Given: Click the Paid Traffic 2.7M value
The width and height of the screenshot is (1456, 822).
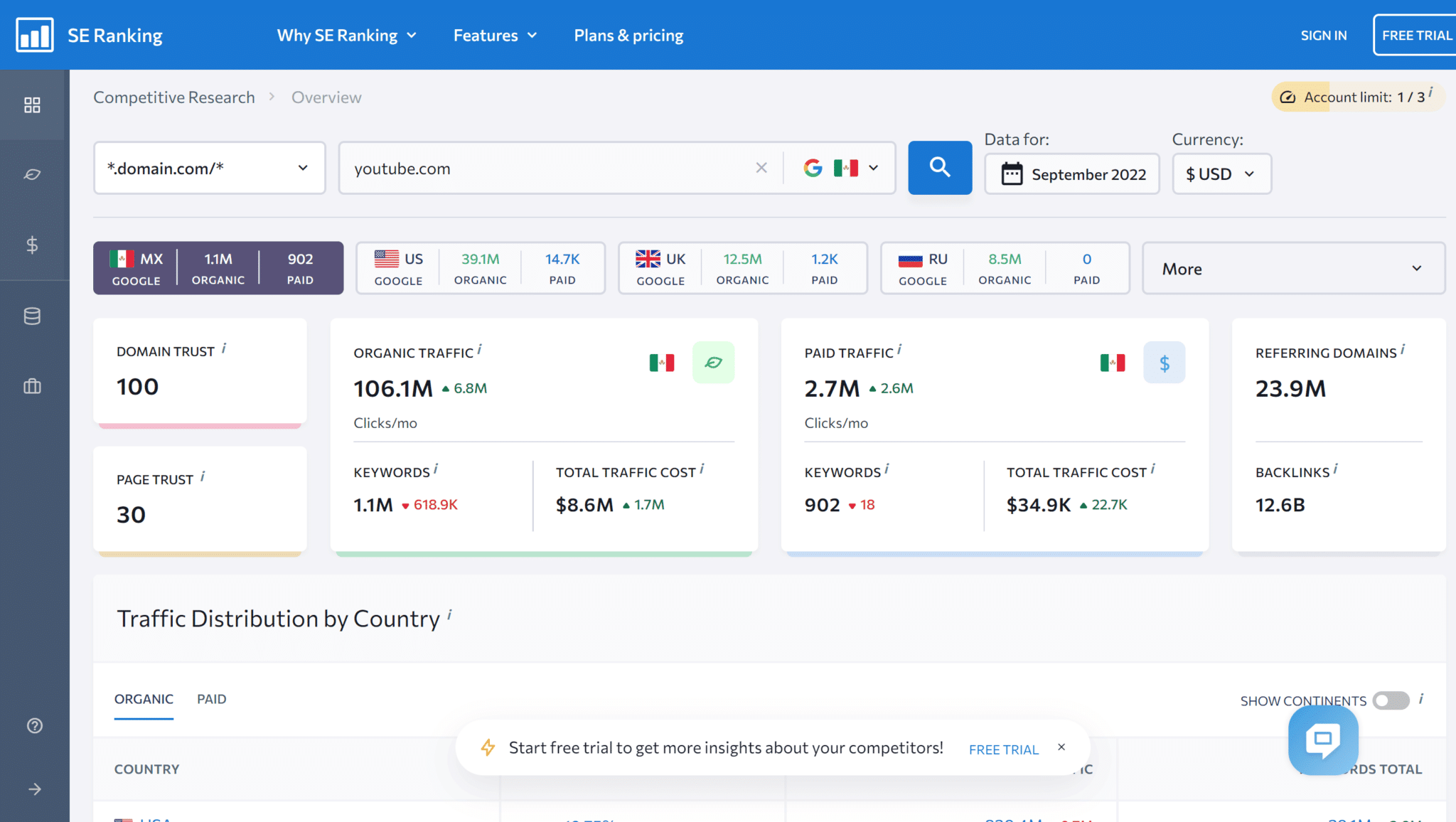Looking at the screenshot, I should (x=832, y=388).
